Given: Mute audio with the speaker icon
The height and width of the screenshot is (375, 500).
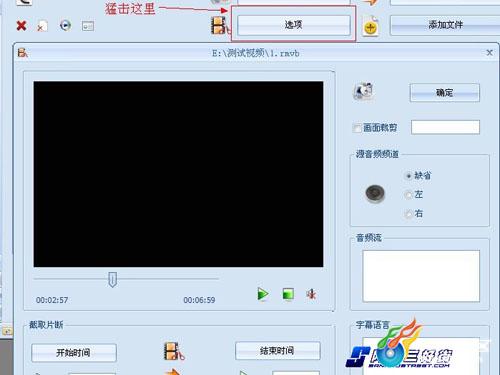Looking at the screenshot, I should (x=312, y=294).
